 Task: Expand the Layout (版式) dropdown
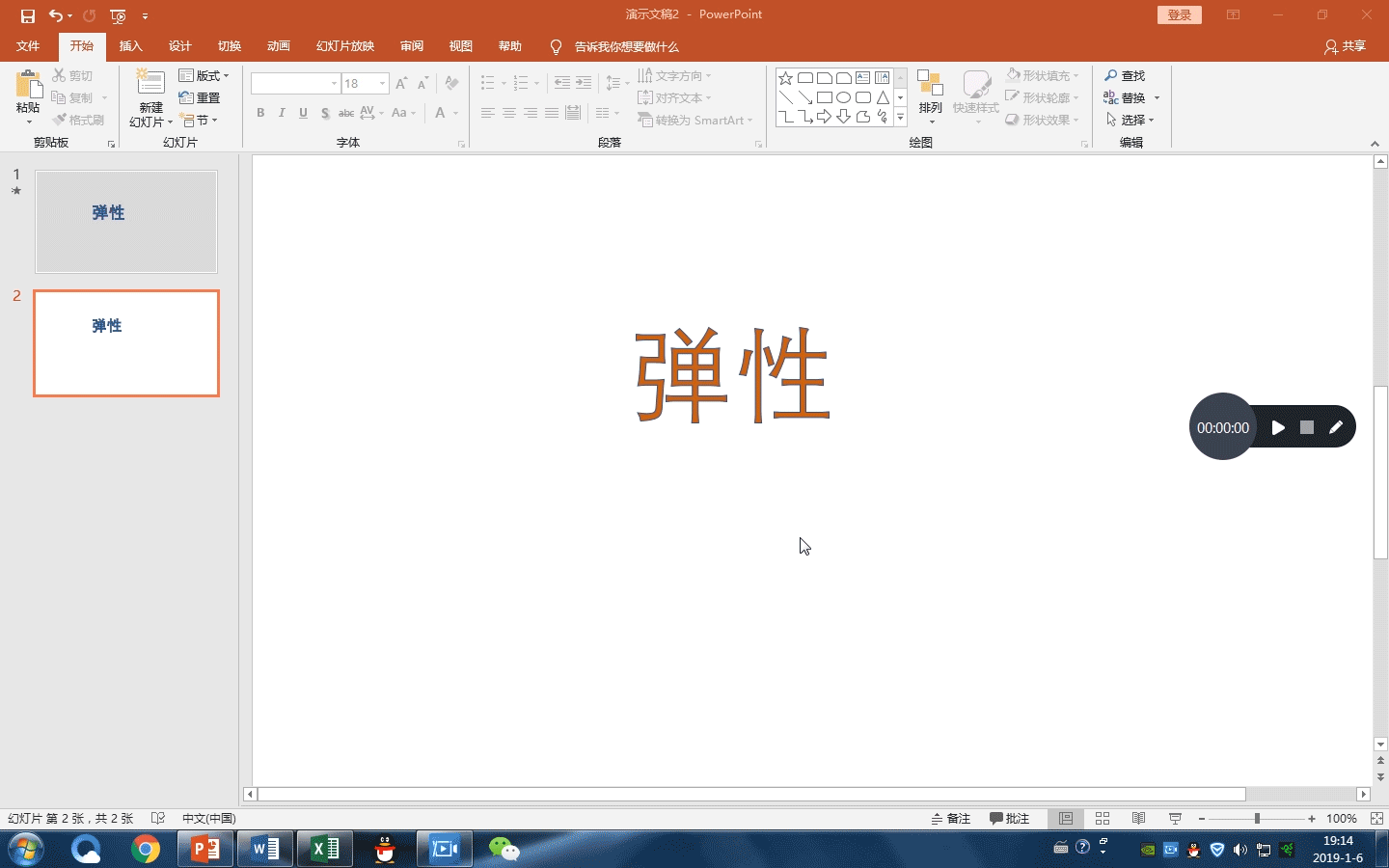click(204, 75)
